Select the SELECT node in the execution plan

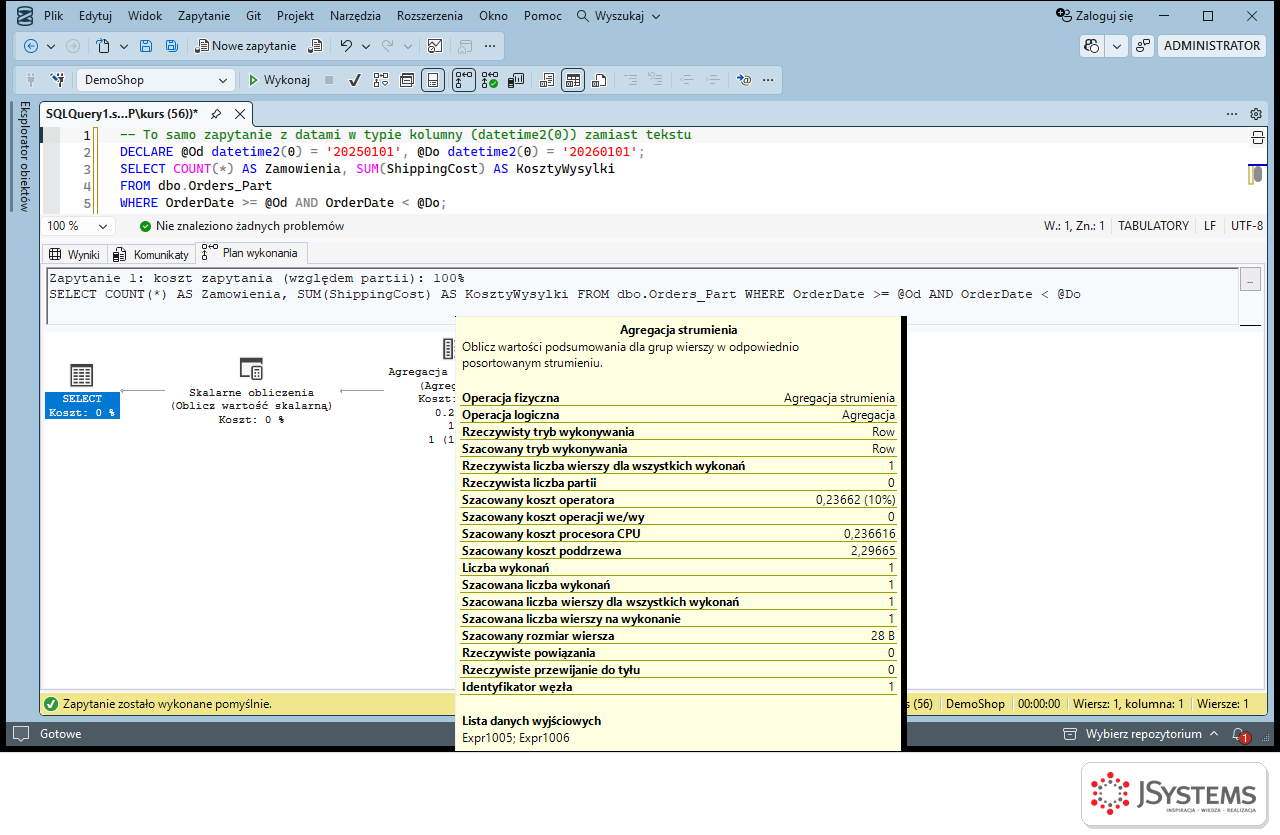82,392
